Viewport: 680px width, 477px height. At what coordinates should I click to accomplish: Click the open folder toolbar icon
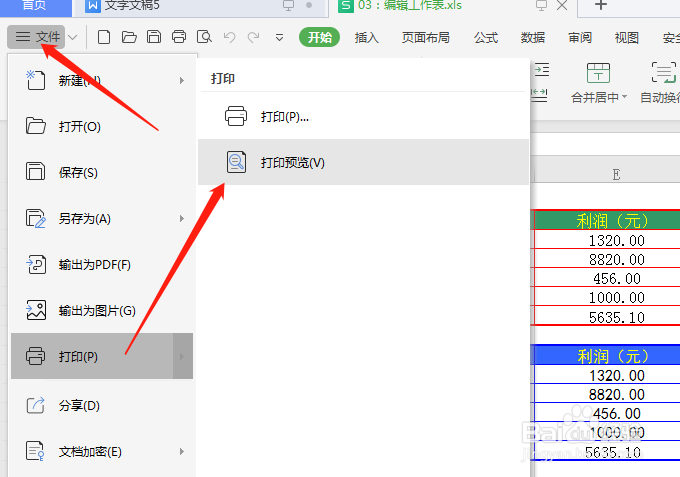tap(129, 37)
